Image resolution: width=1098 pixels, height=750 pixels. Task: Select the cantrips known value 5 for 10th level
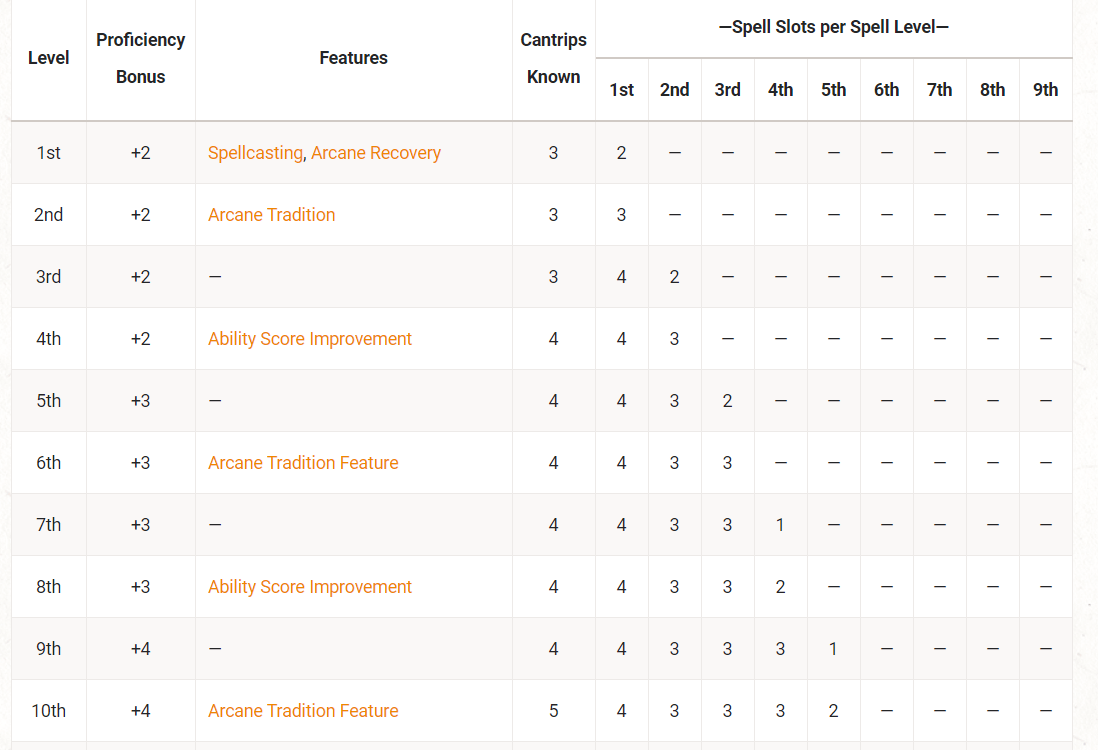(554, 711)
